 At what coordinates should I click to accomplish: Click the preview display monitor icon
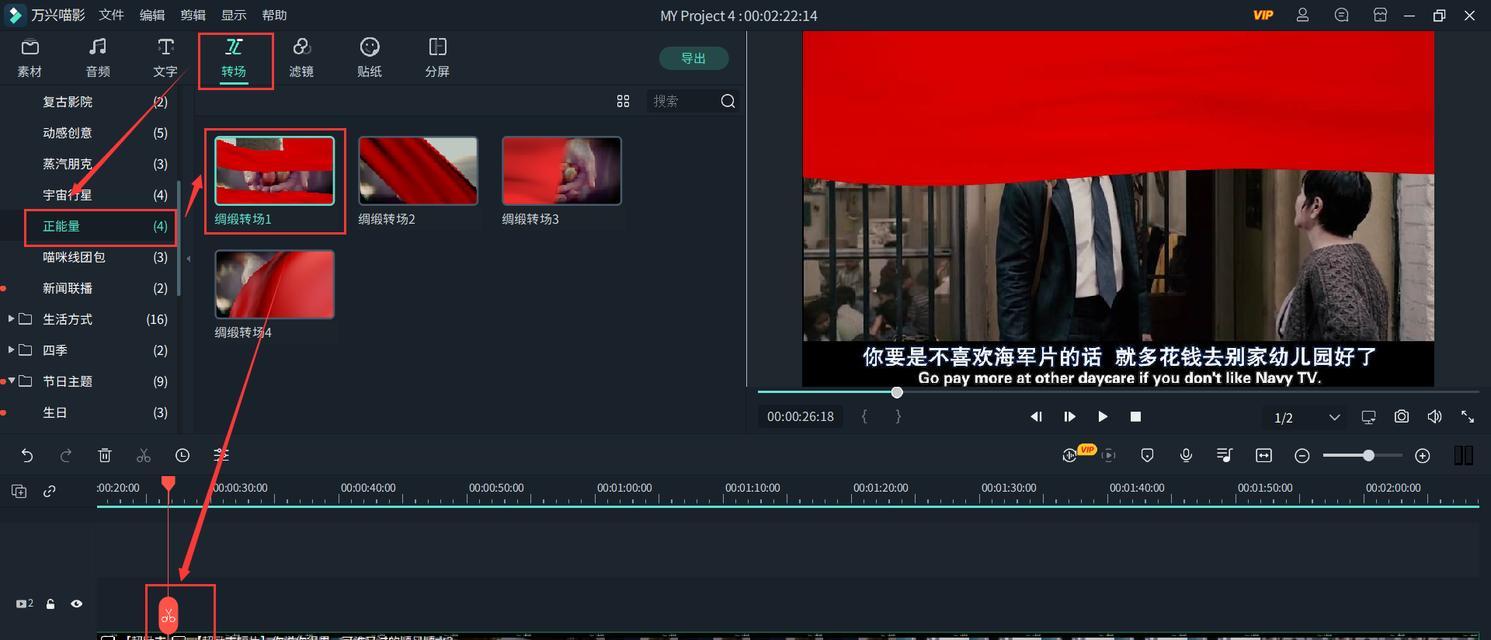[x=1368, y=417]
